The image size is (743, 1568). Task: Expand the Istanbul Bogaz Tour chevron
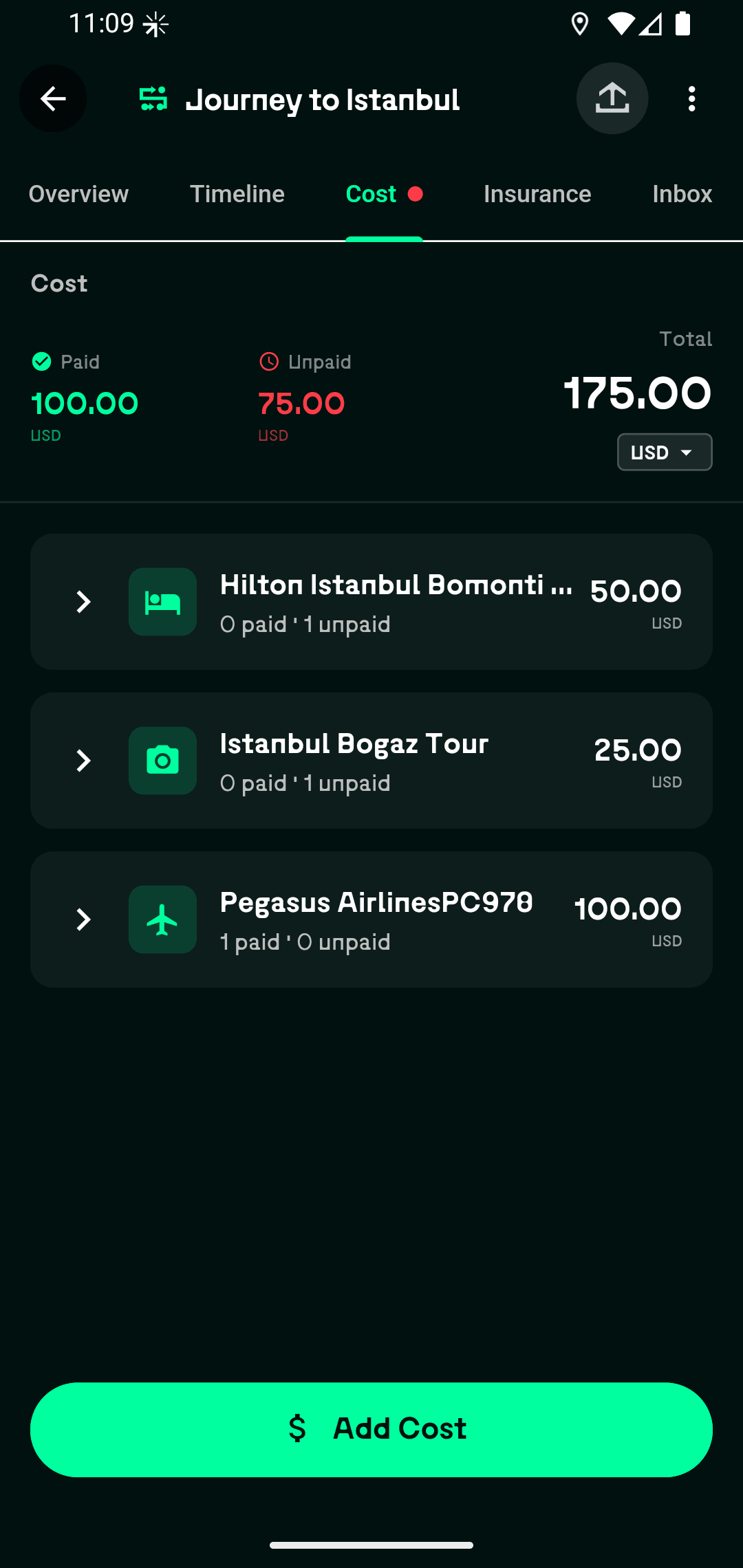[x=83, y=761]
